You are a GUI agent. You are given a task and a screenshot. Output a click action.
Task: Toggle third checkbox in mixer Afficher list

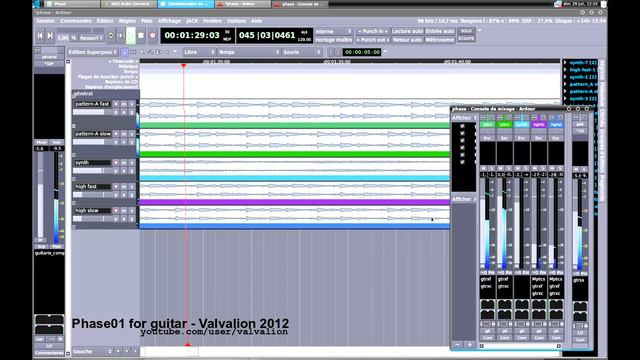(x=462, y=140)
